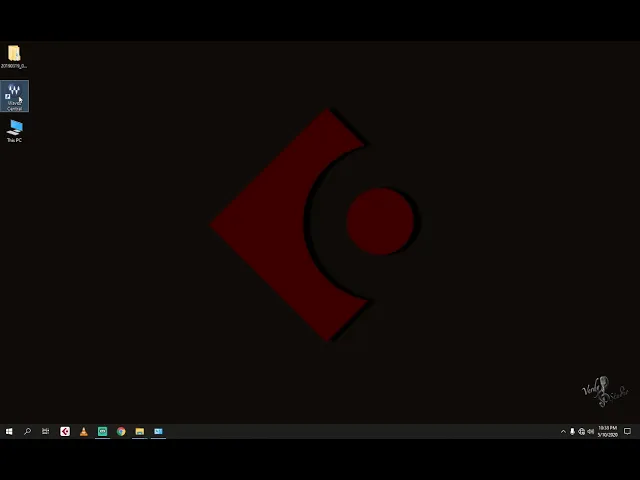The height and width of the screenshot is (480, 640).
Task: Open Google Chrome from taskbar
Action: click(x=121, y=431)
